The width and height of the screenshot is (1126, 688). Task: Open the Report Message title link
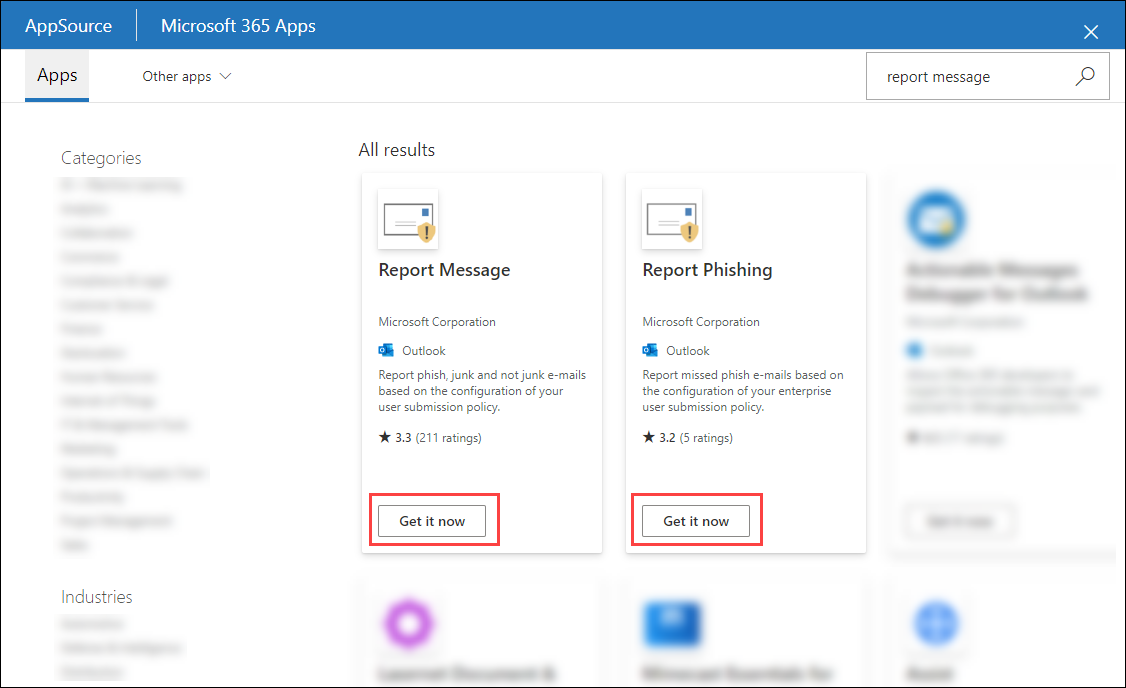[445, 270]
